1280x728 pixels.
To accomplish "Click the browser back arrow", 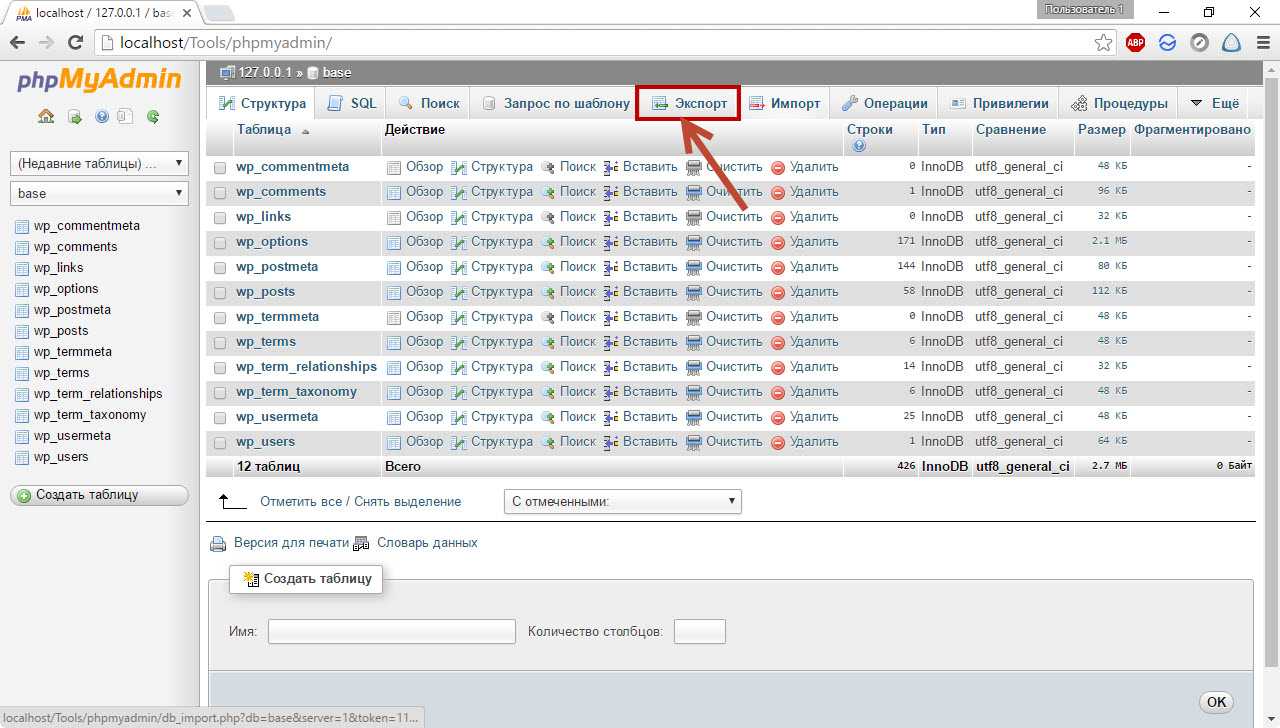I will 17,43.
